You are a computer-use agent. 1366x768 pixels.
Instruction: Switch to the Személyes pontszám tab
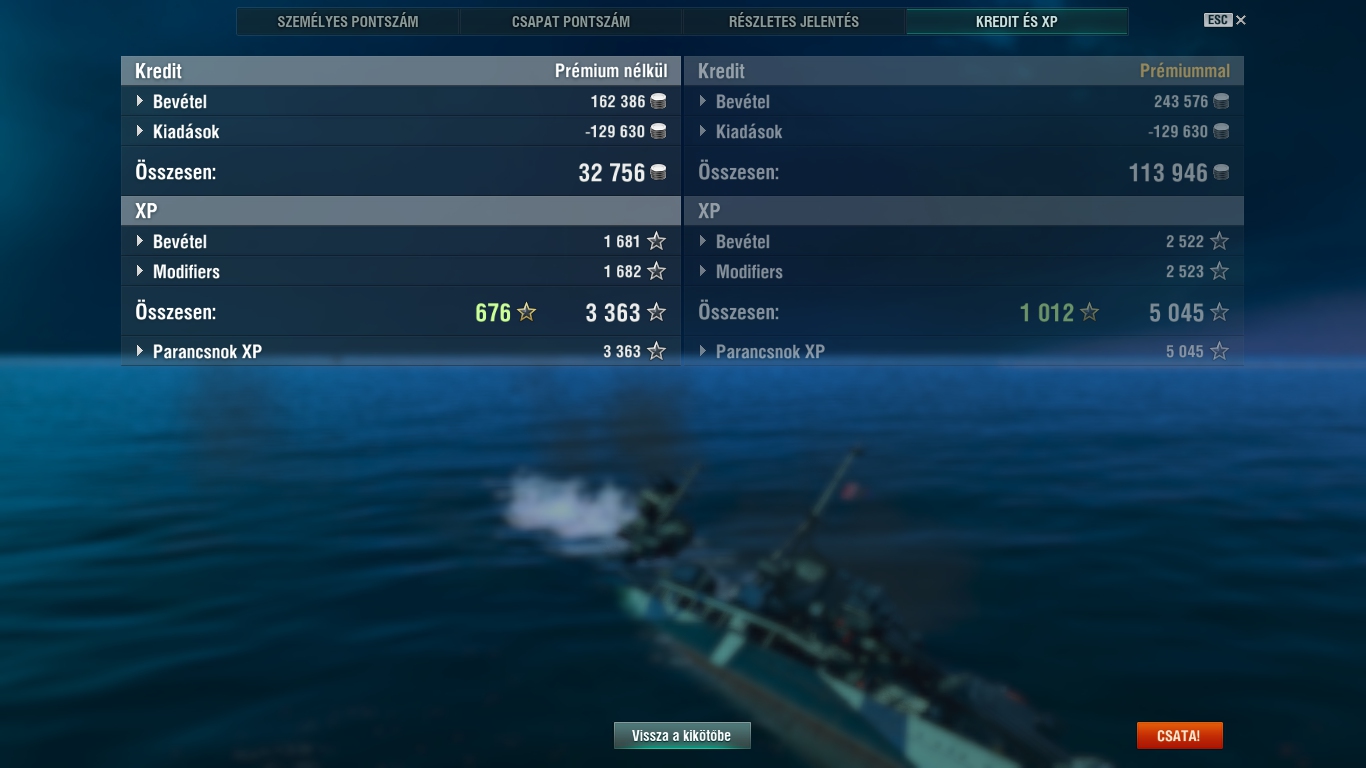pyautogui.click(x=348, y=21)
